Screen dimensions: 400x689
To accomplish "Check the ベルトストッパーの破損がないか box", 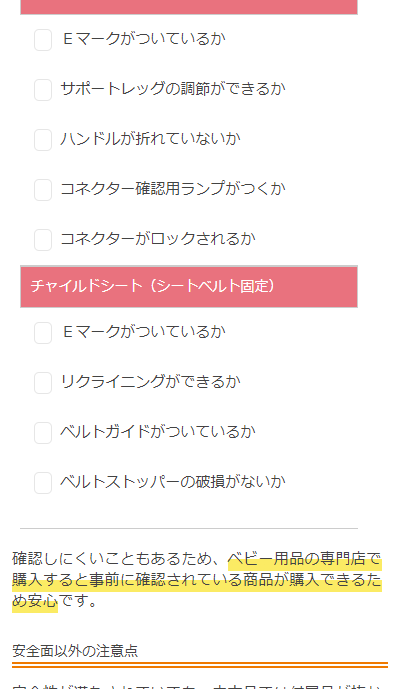I will tap(43, 482).
